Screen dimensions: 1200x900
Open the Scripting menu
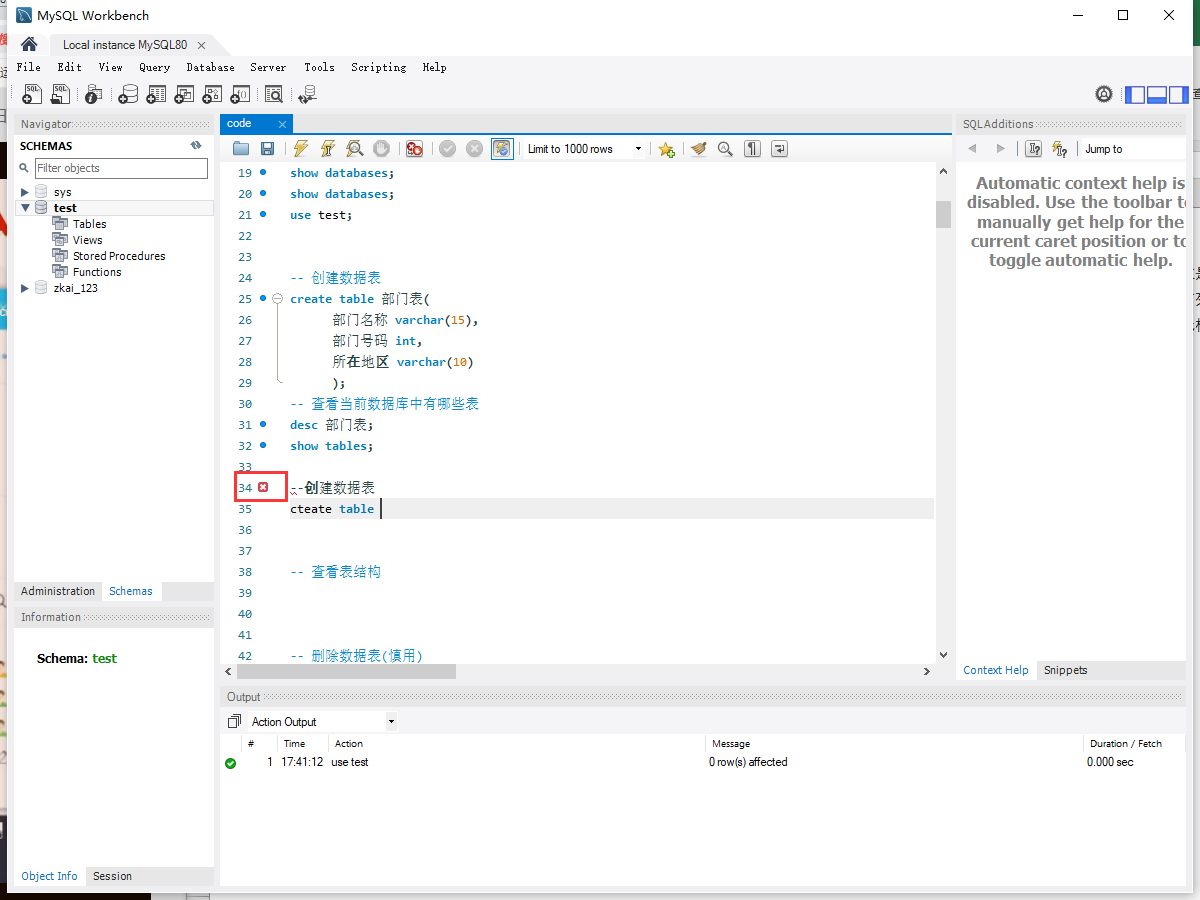378,67
